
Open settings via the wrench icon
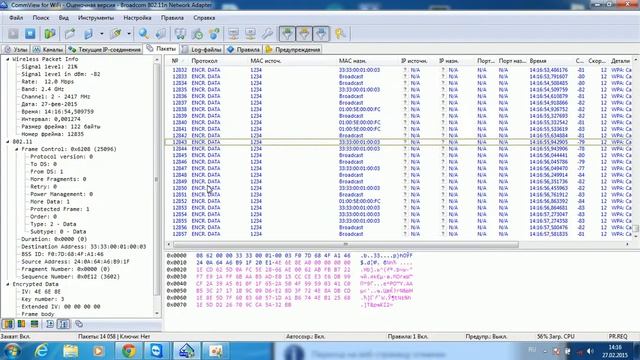point(267,34)
